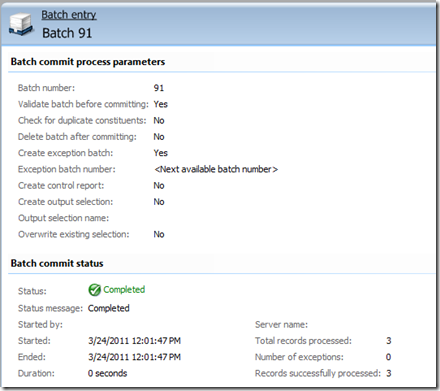440x391 pixels.
Task: Select the Batch commit status heading
Action: [57, 263]
